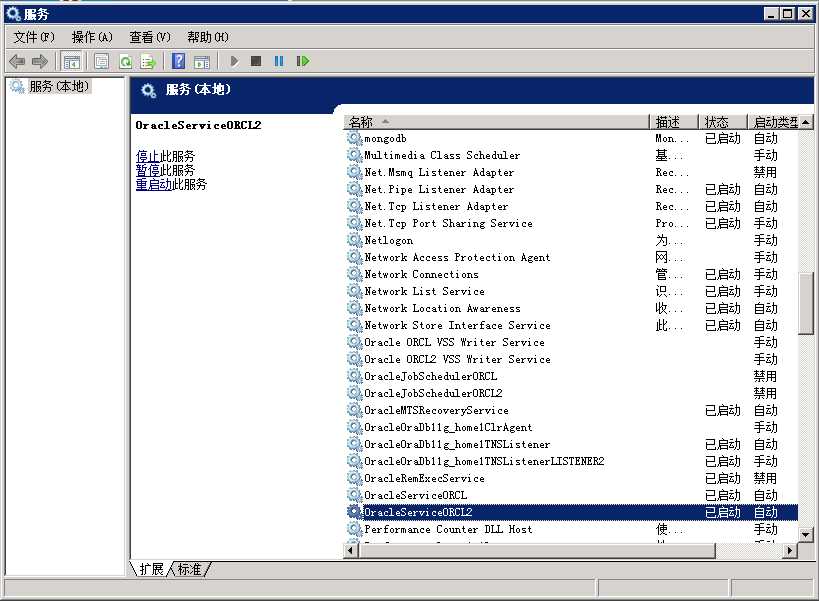
Task: Click the horizontal scrollbar thumb
Action: (x=537, y=550)
